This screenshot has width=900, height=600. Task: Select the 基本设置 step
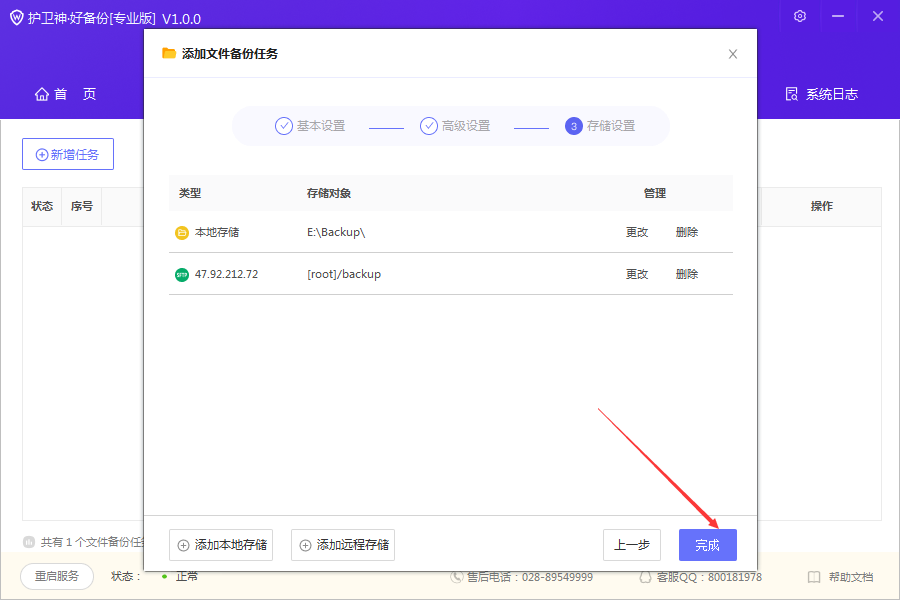tap(310, 126)
